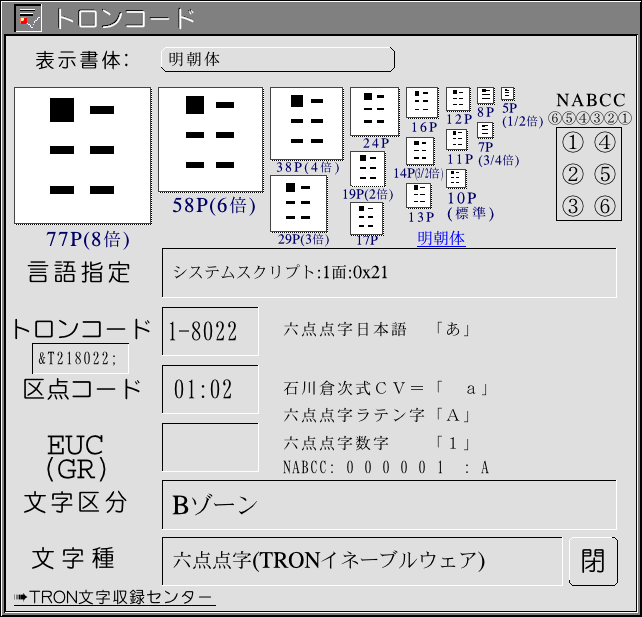Image resolution: width=642 pixels, height=617 pixels.
Task: Click the 17P glyph sample icon
Action: [x=367, y=217]
